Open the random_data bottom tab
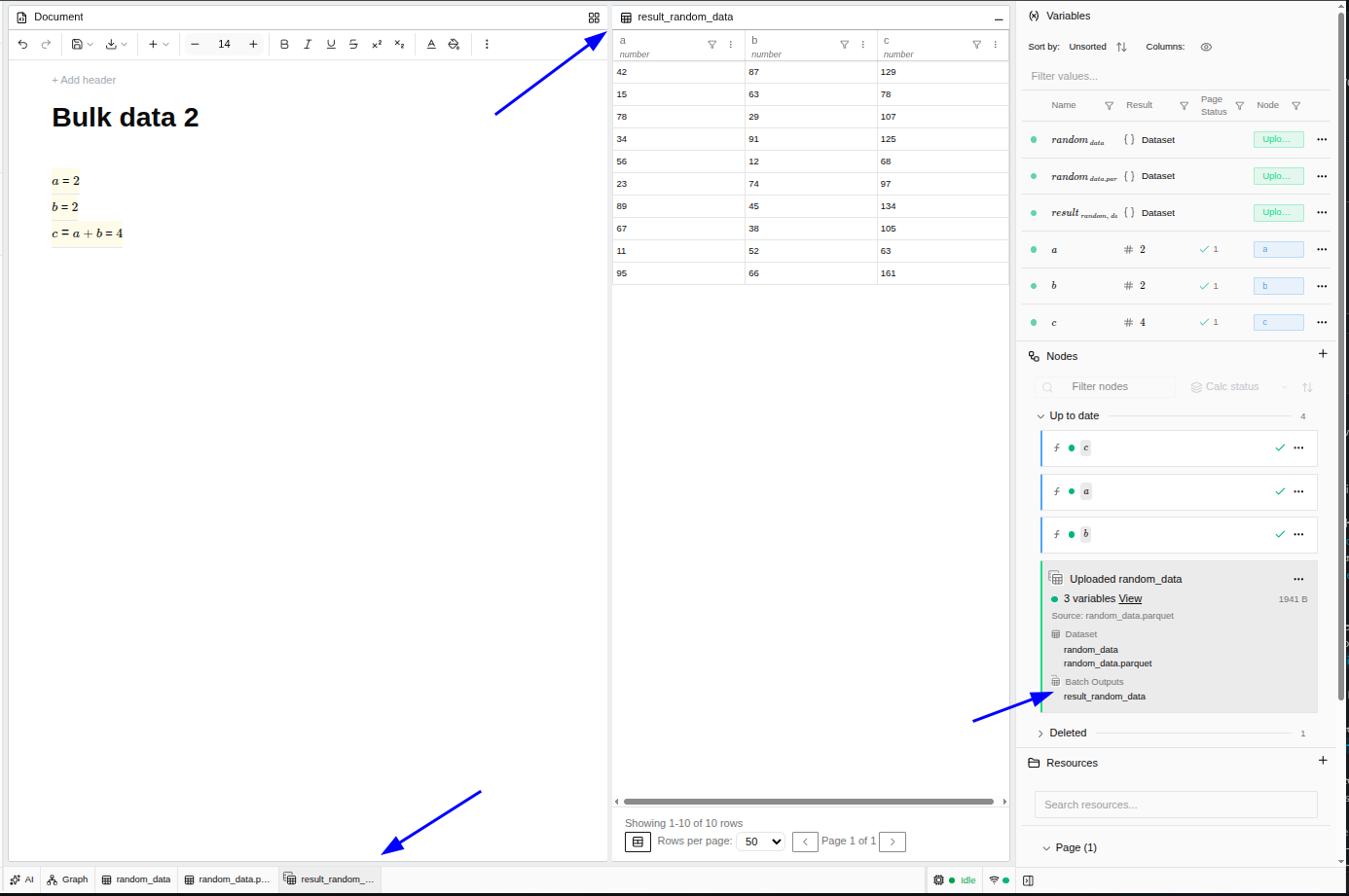 click(136, 879)
